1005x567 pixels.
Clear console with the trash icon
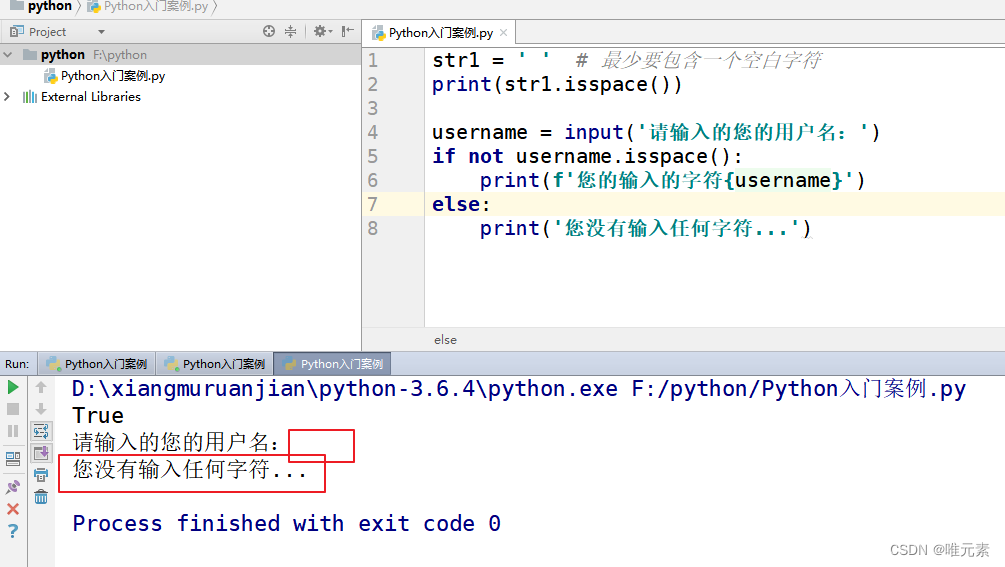click(41, 497)
